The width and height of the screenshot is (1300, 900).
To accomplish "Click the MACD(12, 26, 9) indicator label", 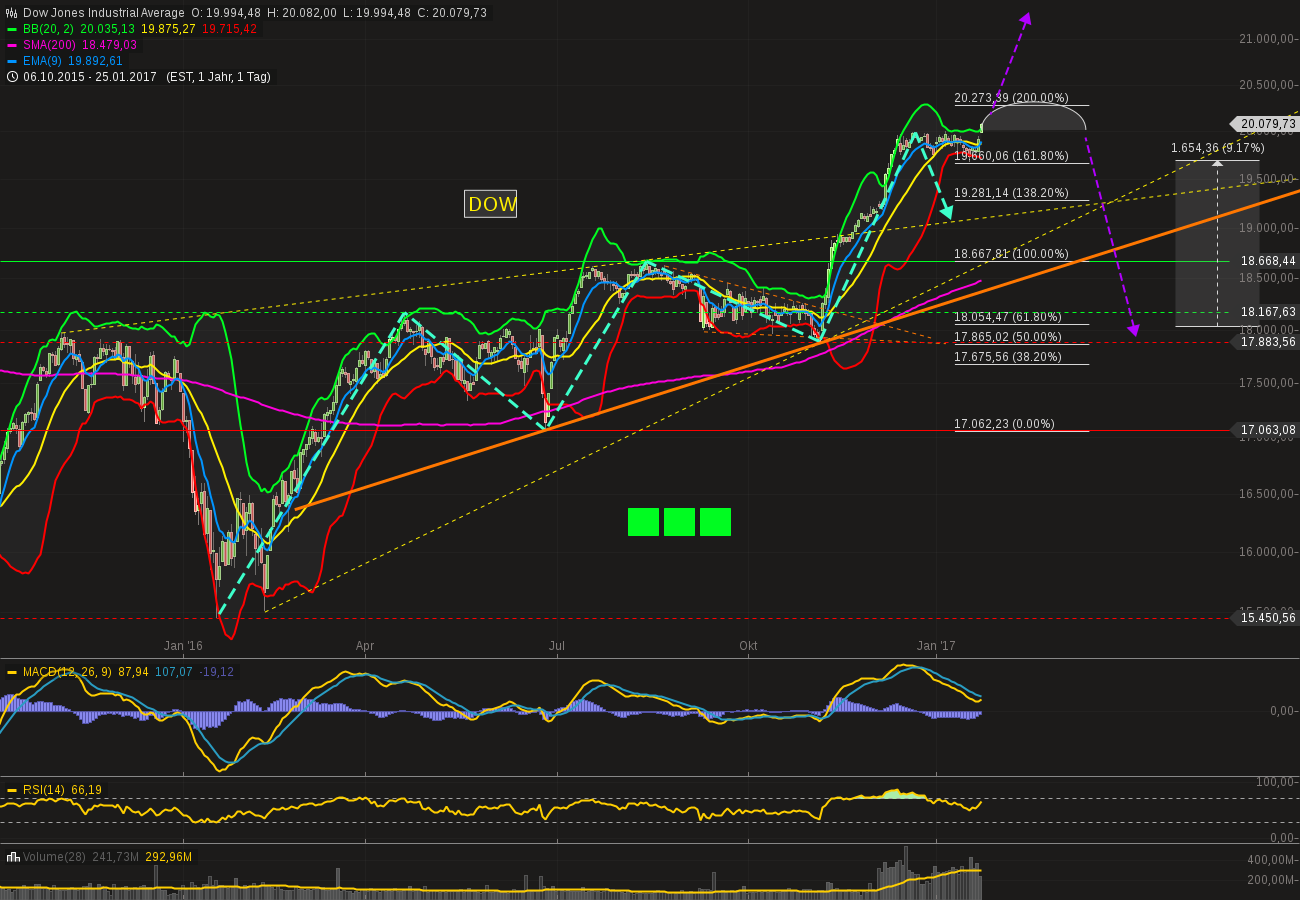I will 68,672.
